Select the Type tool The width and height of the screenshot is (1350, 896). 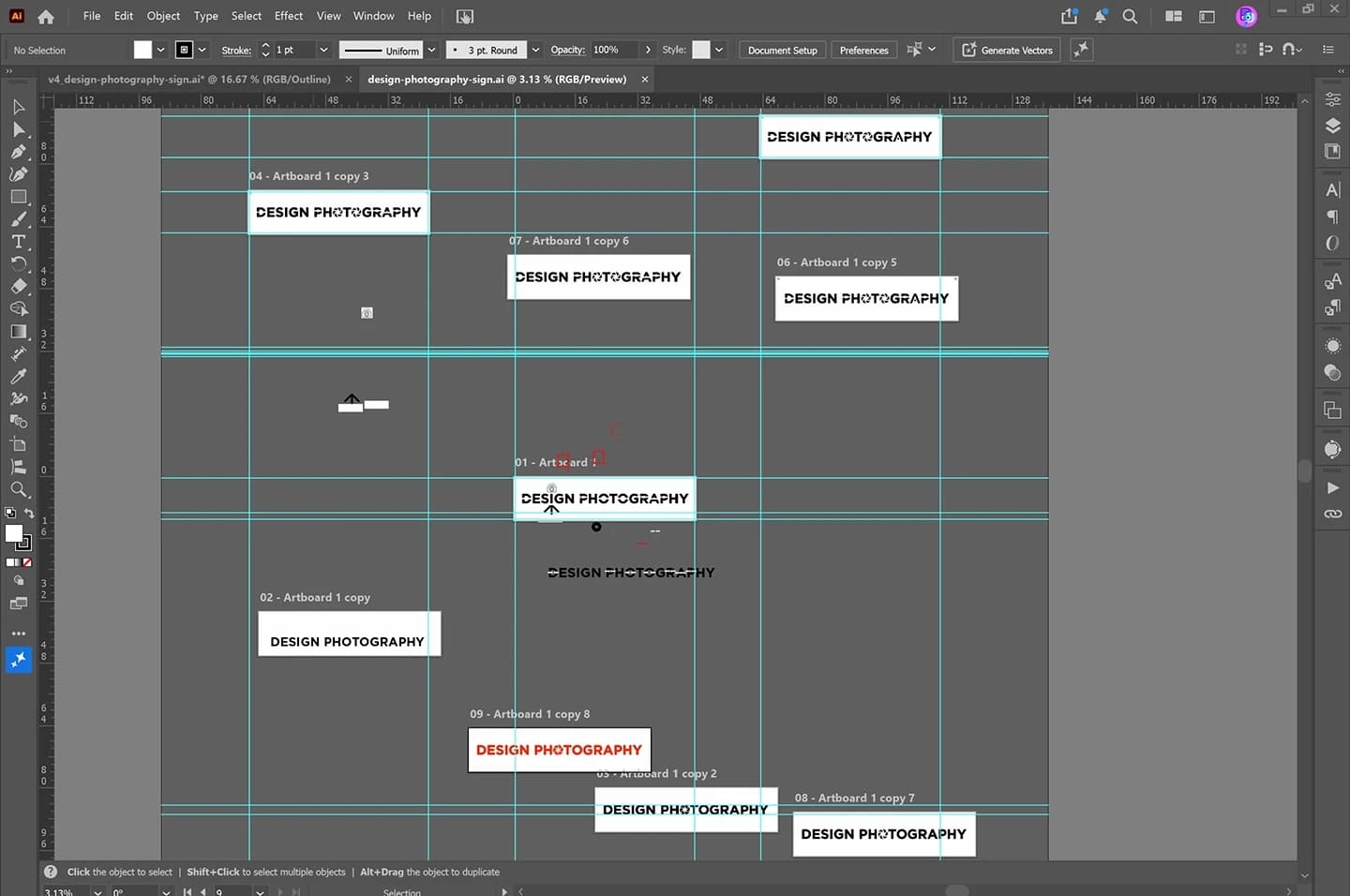click(x=19, y=242)
